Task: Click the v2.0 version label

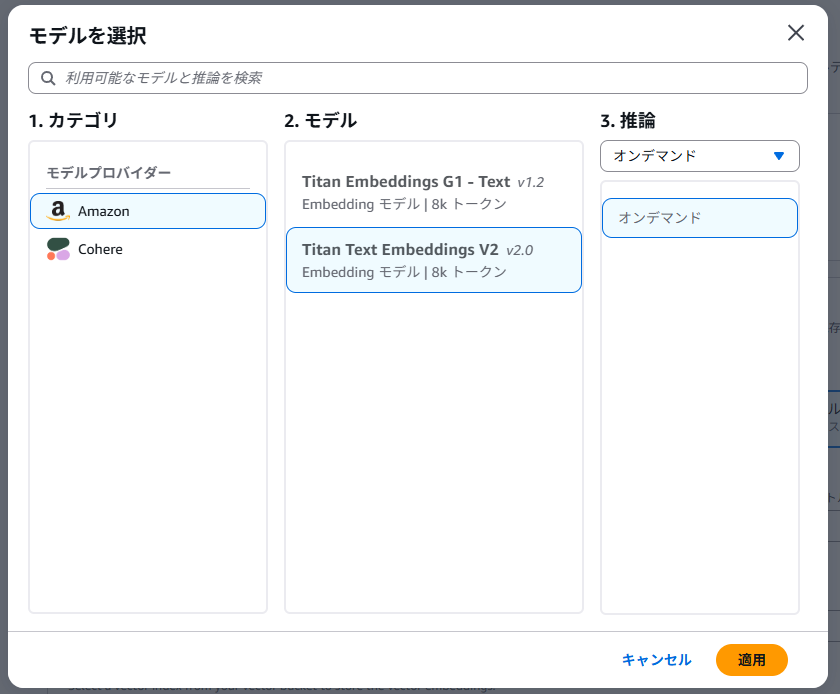Action: 520,250
